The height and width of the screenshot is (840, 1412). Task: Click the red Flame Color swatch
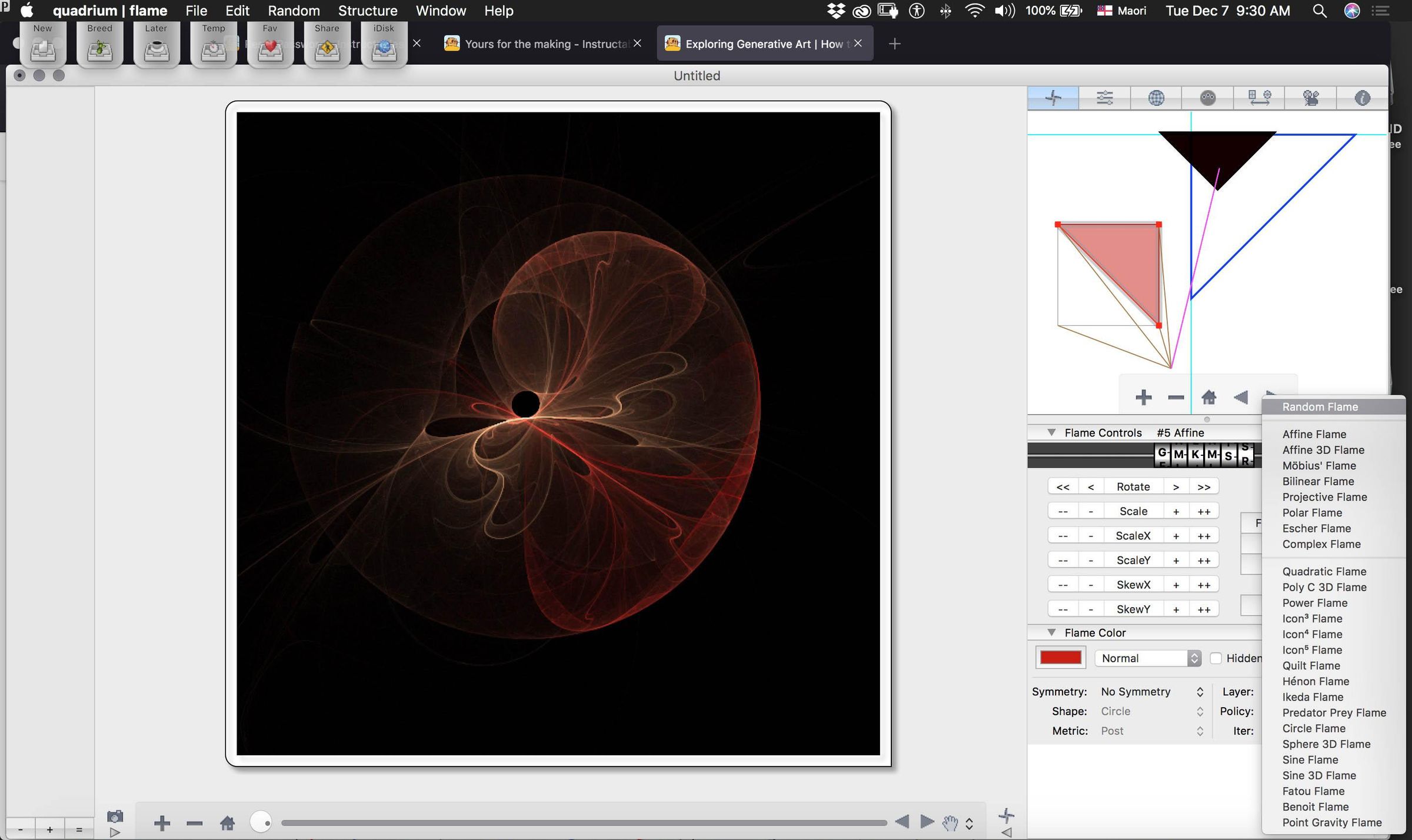(1060, 657)
